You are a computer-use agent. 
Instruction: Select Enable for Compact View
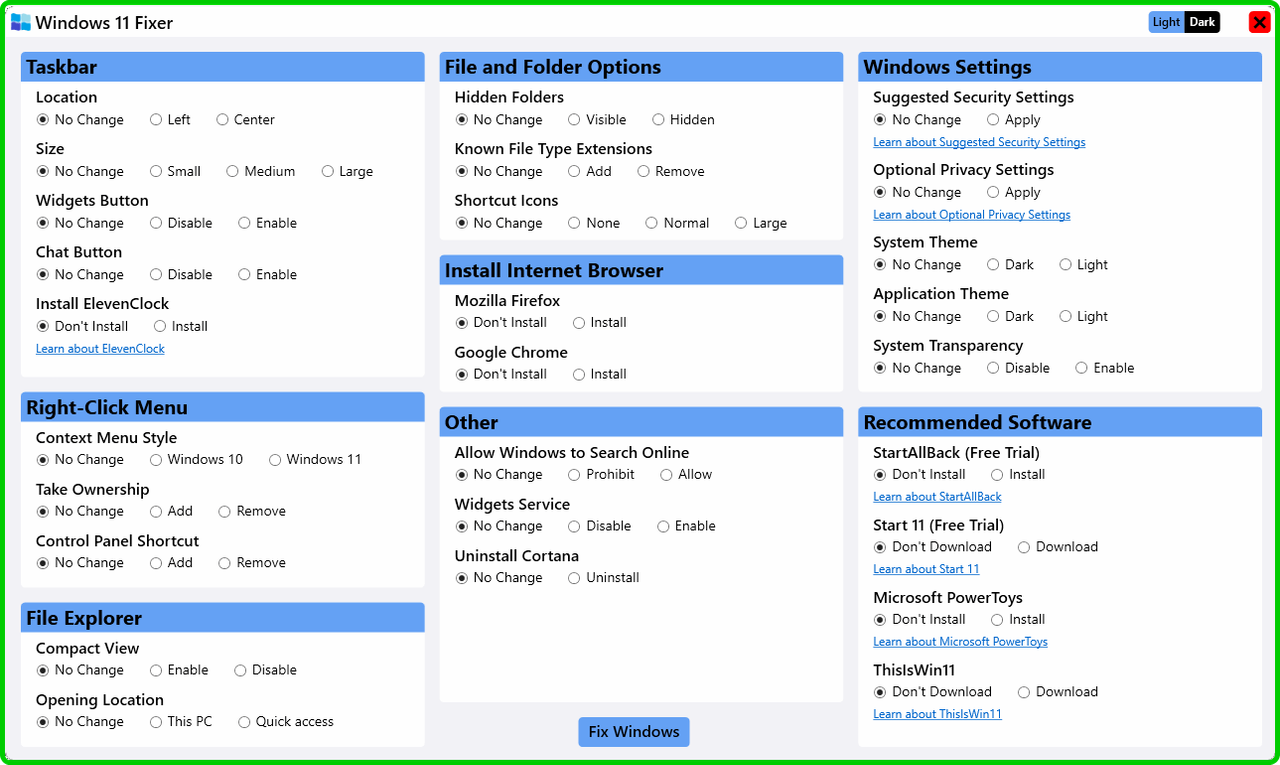(179, 671)
